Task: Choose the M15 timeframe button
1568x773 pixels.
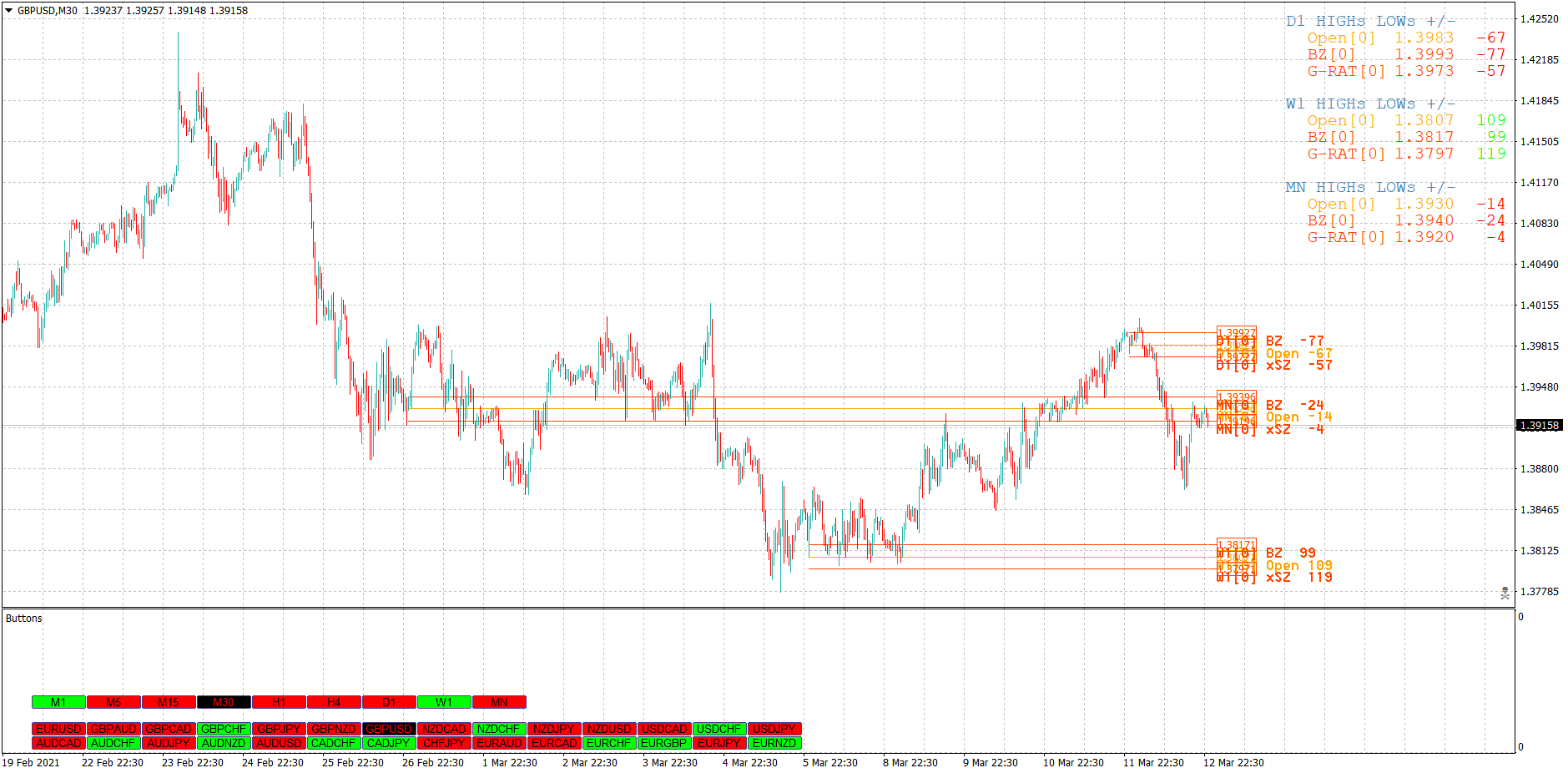Action: point(169,702)
